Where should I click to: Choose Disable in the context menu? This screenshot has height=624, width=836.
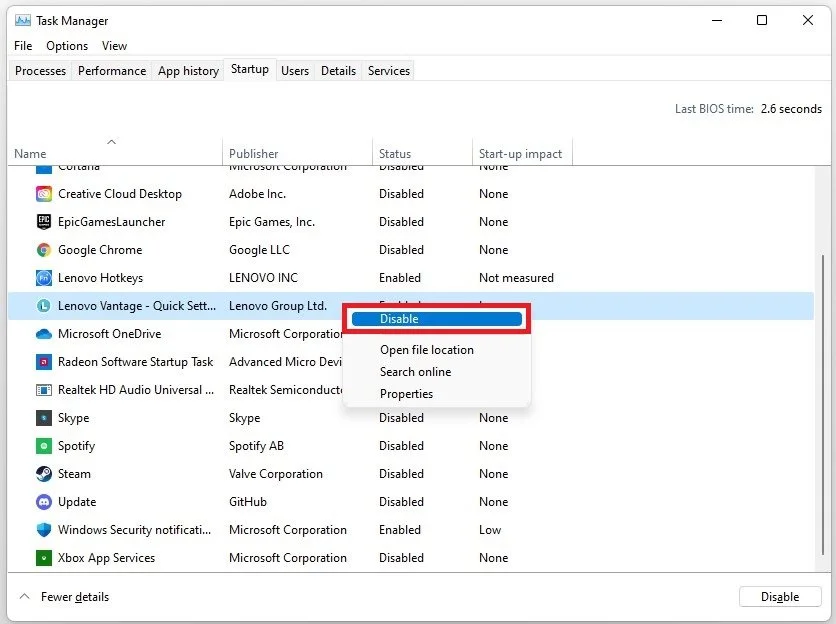436,319
